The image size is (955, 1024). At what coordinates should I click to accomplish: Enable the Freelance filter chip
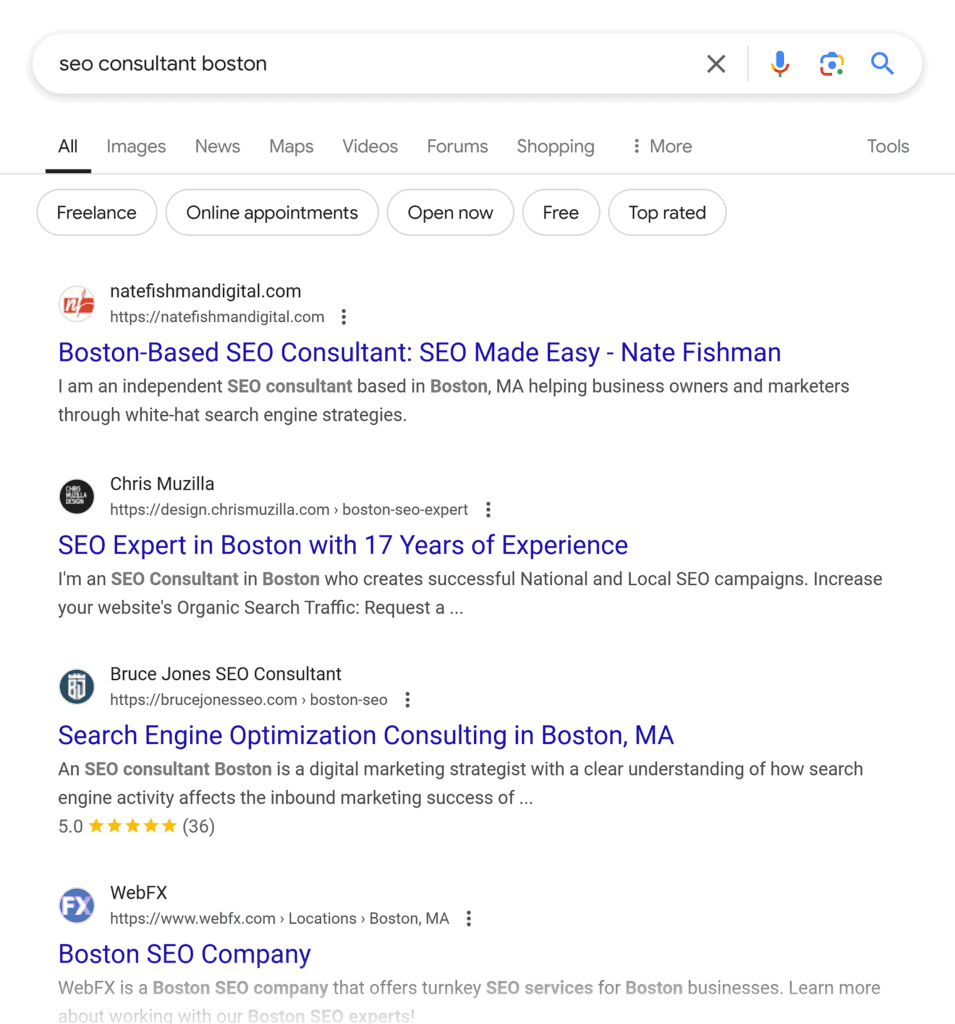[96, 212]
